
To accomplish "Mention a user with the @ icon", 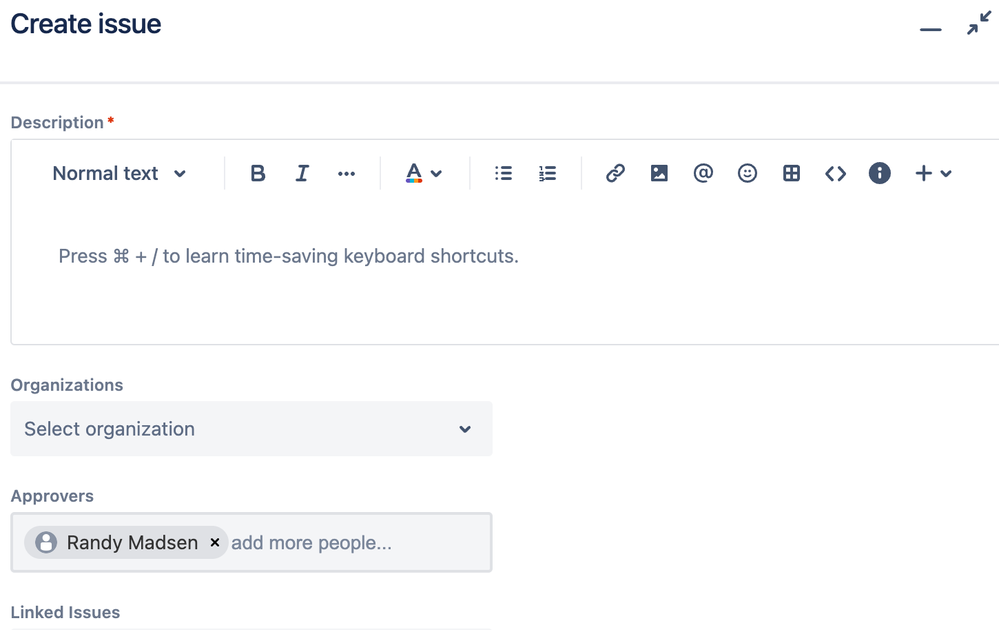I will coord(703,172).
